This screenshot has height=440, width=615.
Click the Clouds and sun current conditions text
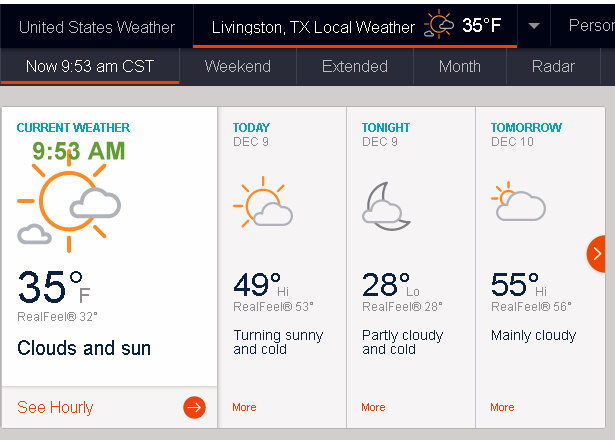tap(84, 348)
